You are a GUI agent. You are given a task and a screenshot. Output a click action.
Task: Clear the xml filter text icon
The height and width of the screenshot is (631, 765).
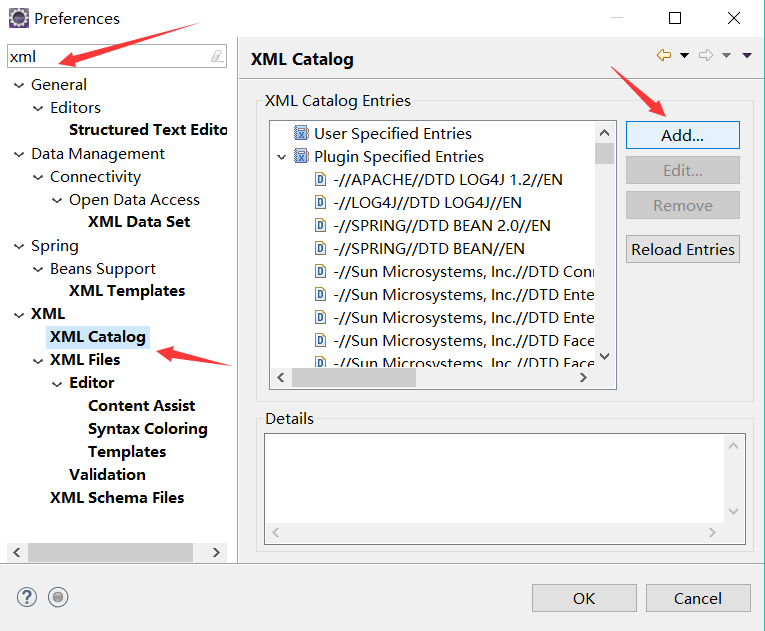point(217,57)
